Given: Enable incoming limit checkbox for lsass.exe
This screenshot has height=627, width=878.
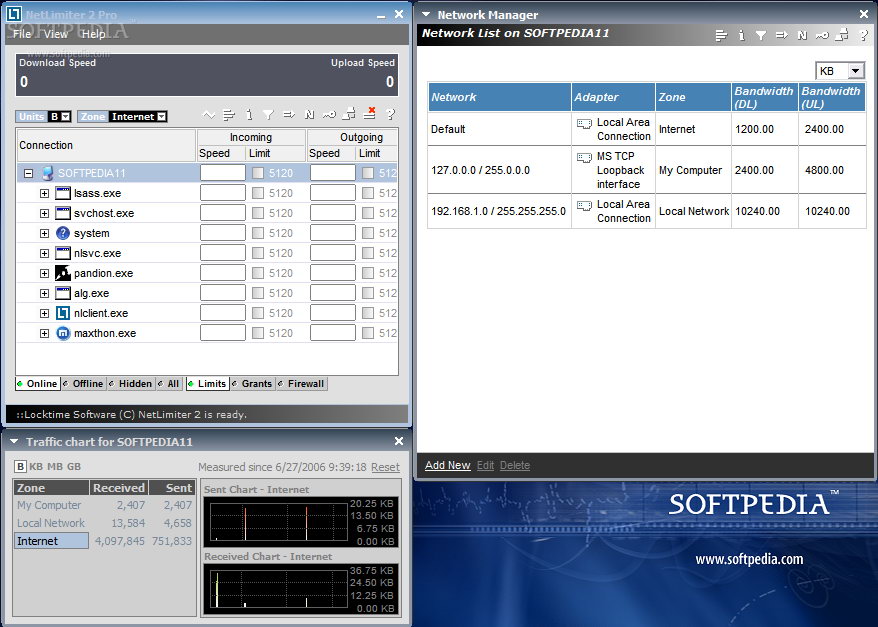Looking at the screenshot, I should click(258, 193).
